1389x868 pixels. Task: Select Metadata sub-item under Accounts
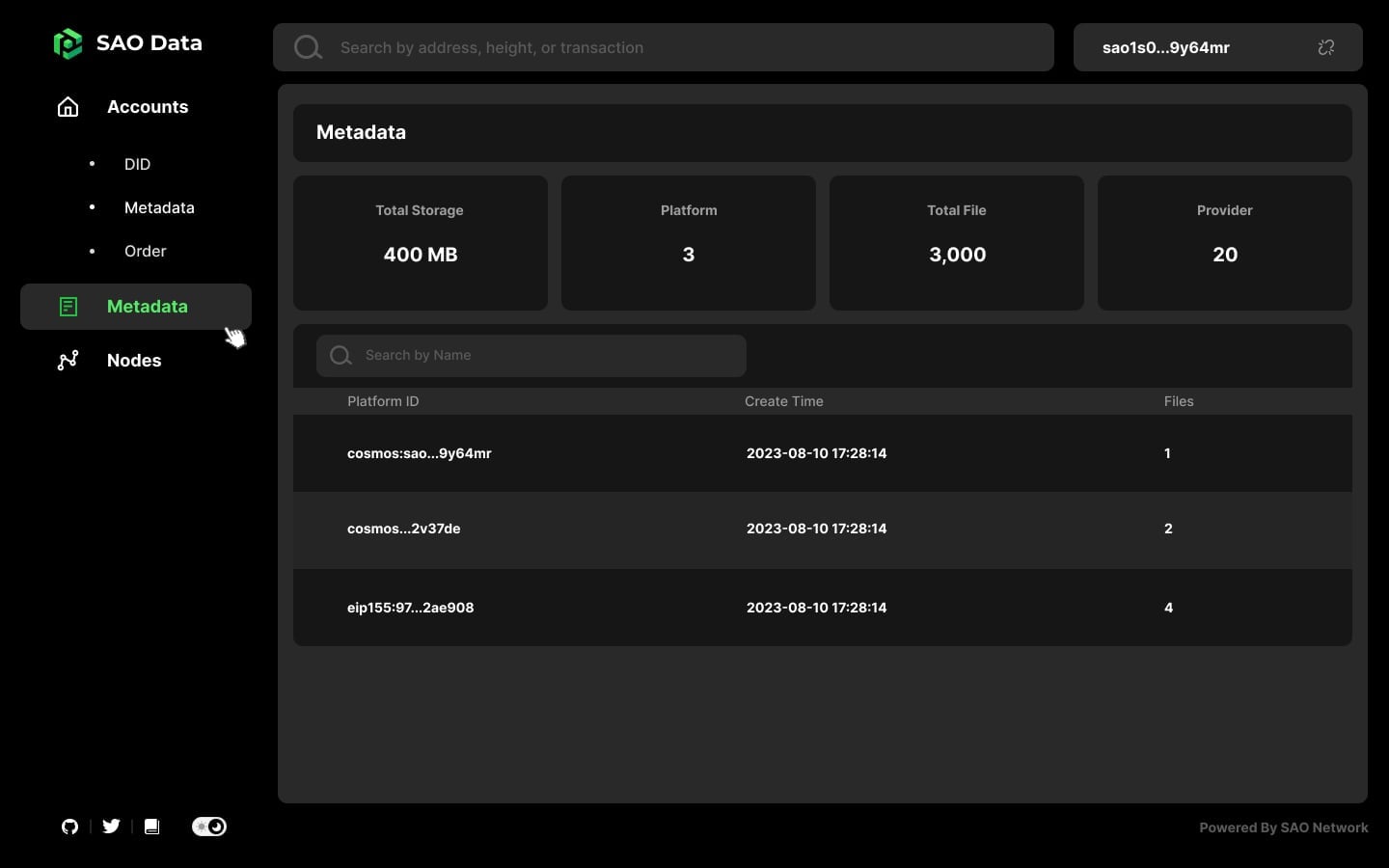click(159, 207)
